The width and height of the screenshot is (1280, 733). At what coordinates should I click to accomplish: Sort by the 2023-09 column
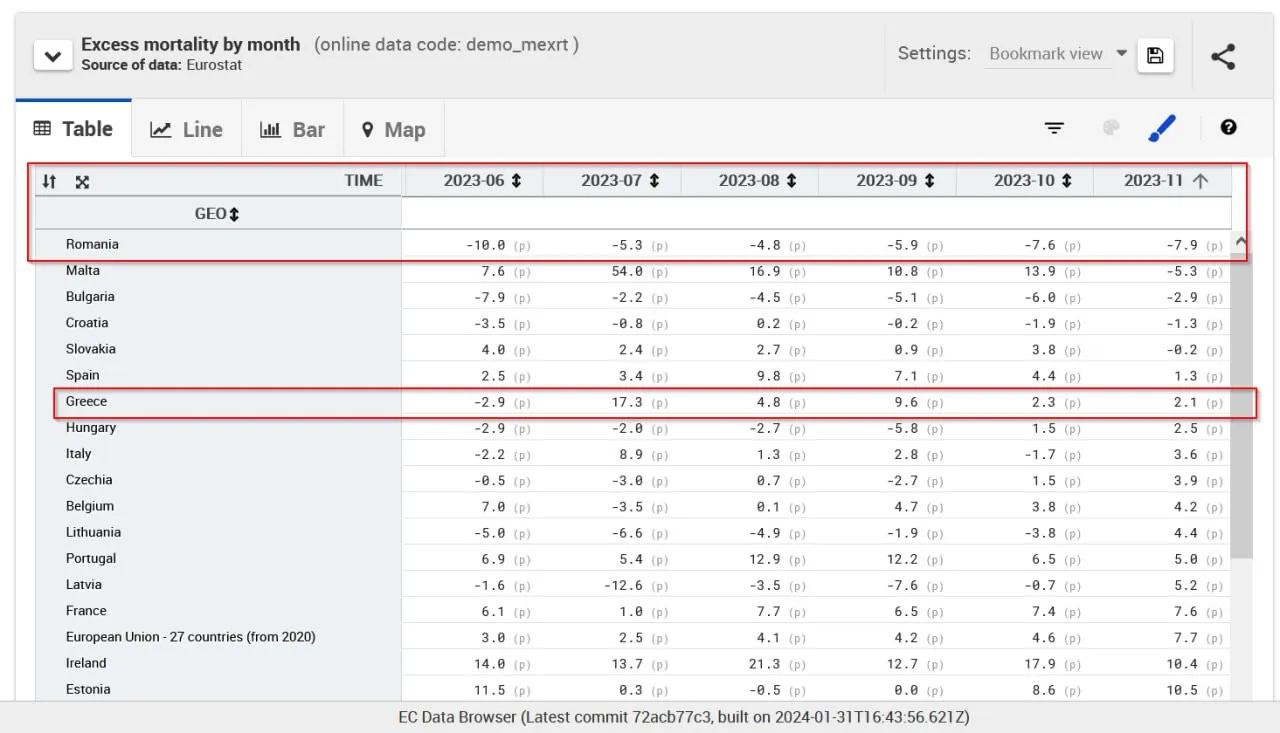point(929,181)
